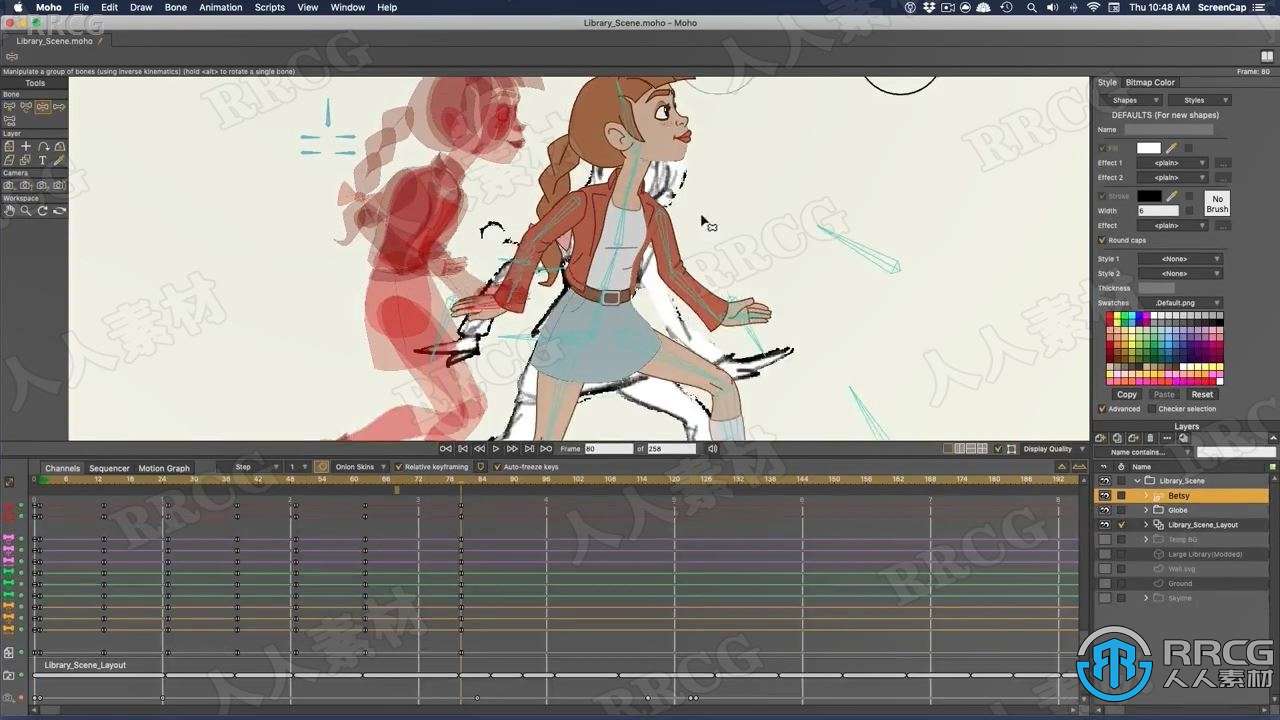Toggle the audio mute speaker icon

click(712, 449)
